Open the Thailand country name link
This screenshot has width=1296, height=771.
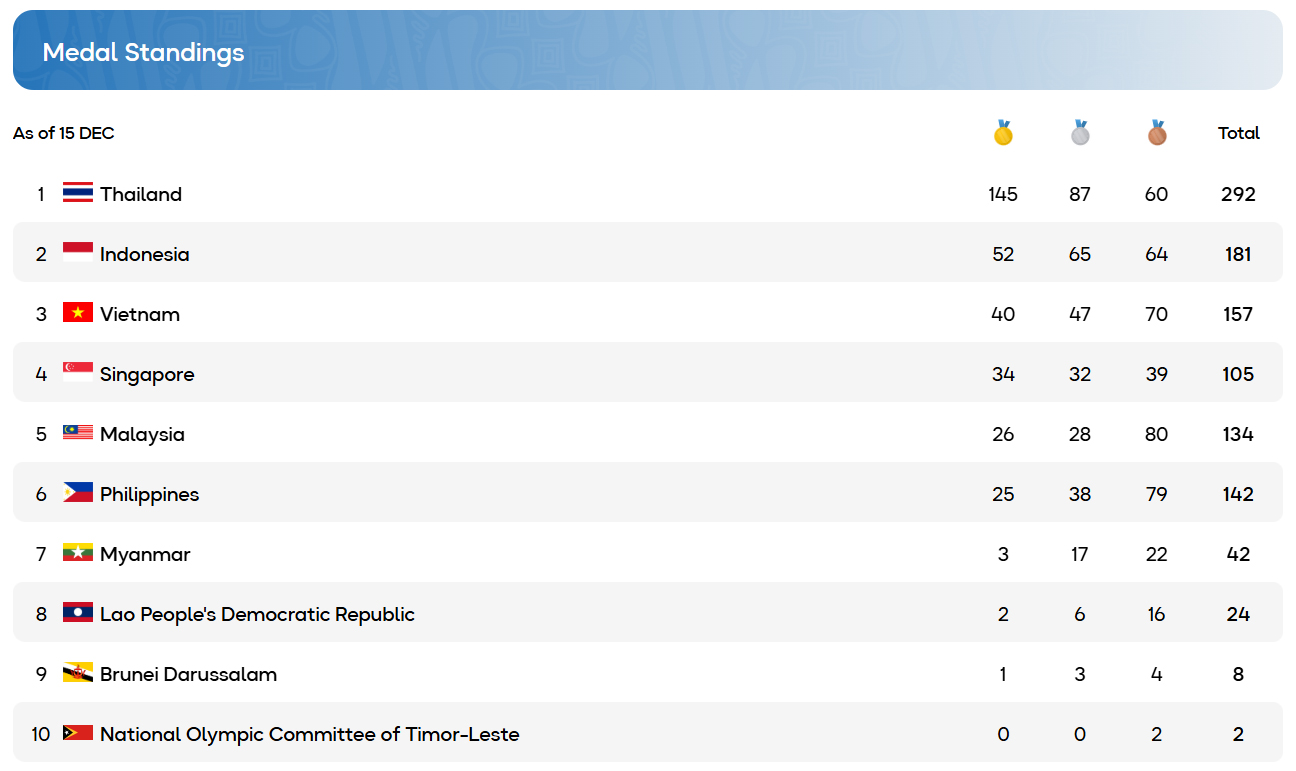click(141, 194)
